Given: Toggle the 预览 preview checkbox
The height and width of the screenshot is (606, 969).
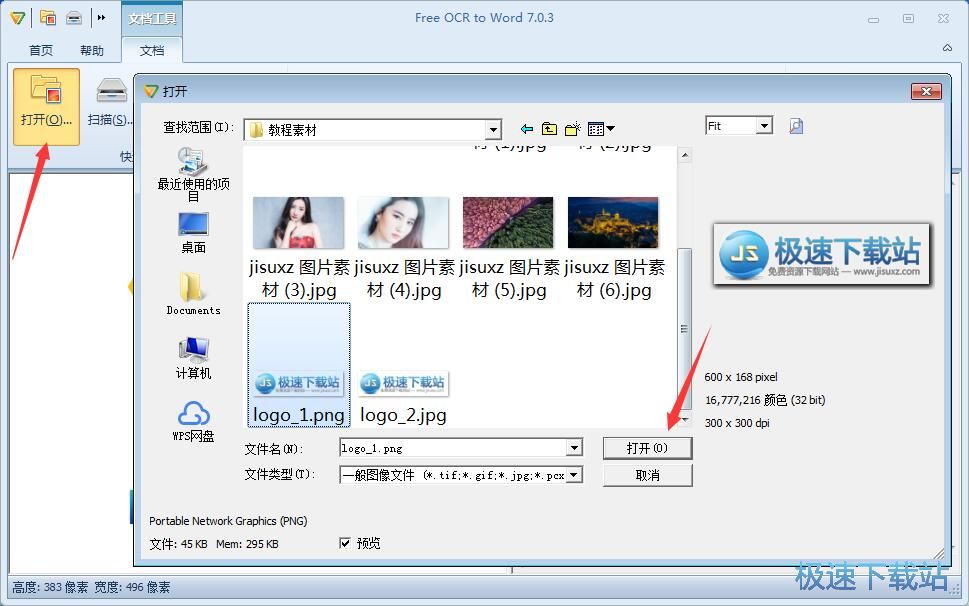Looking at the screenshot, I should [345, 543].
